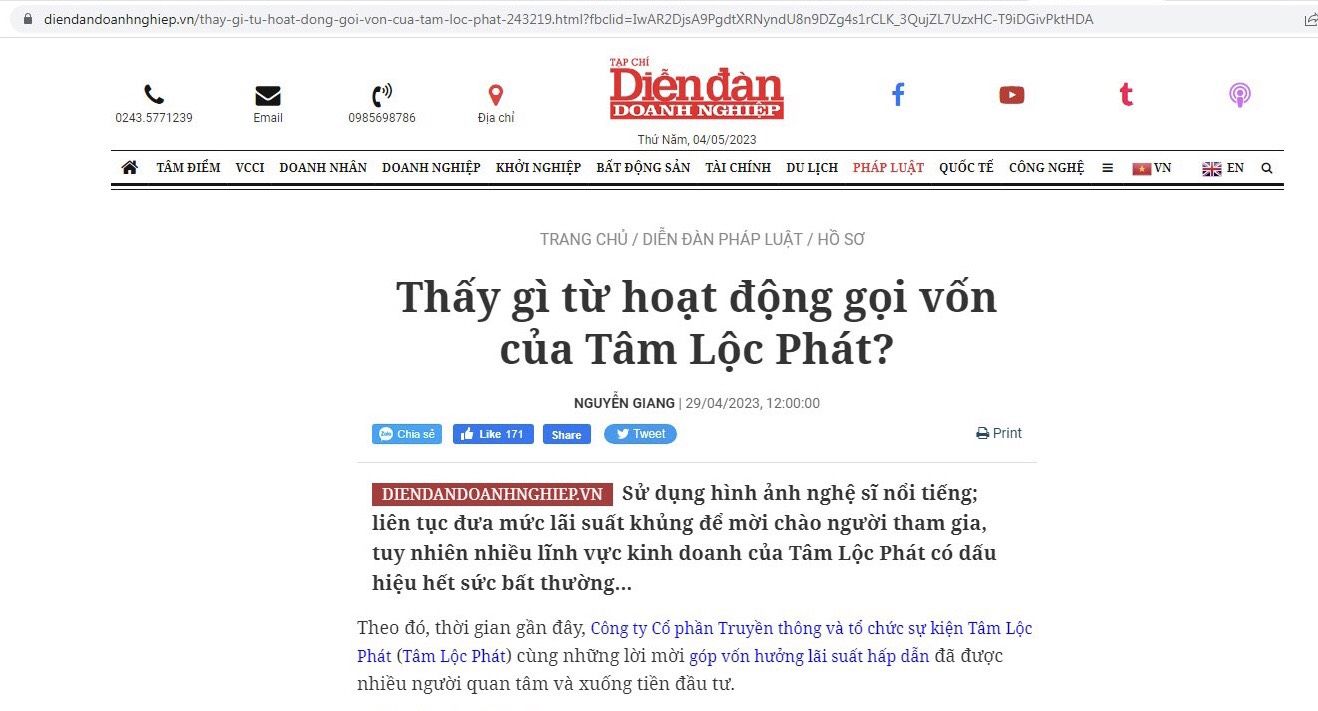Click the article headline text

pyautogui.click(x=696, y=323)
